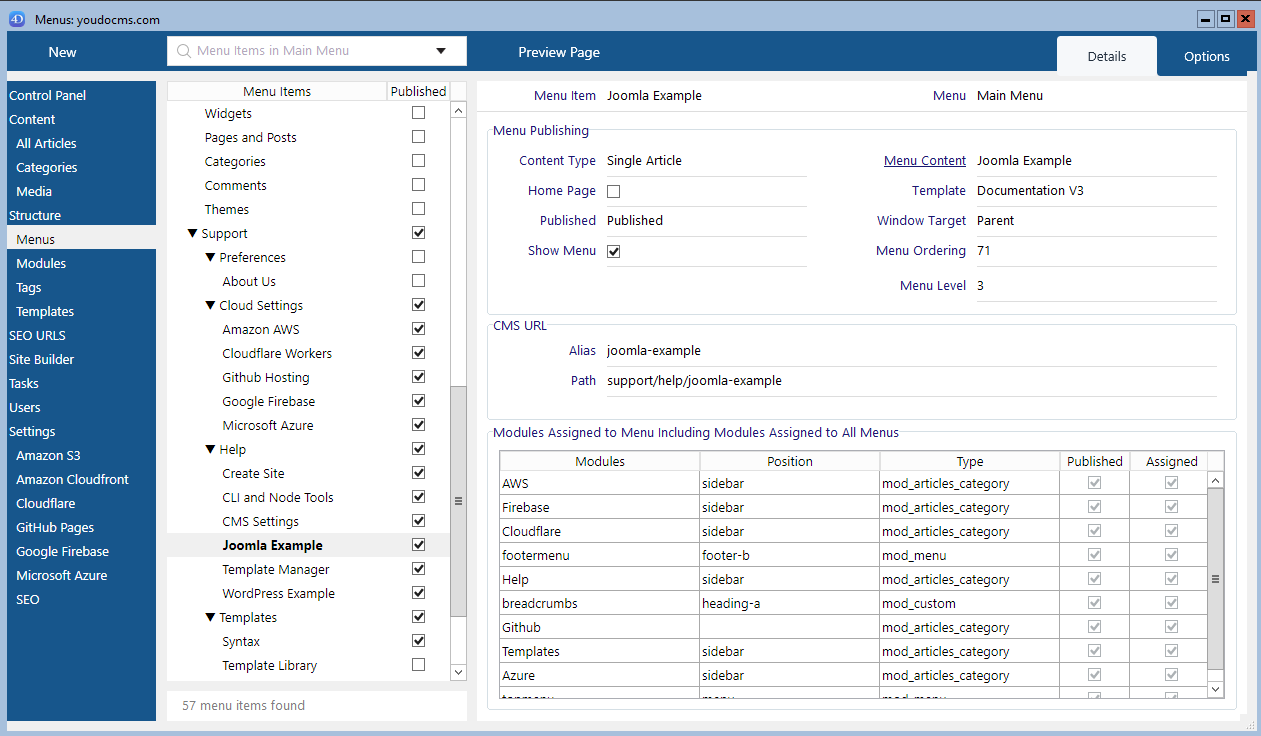Screen dimensions: 1261x736
Task: Click scroll-down arrow in modules table
Action: pos(1215,689)
